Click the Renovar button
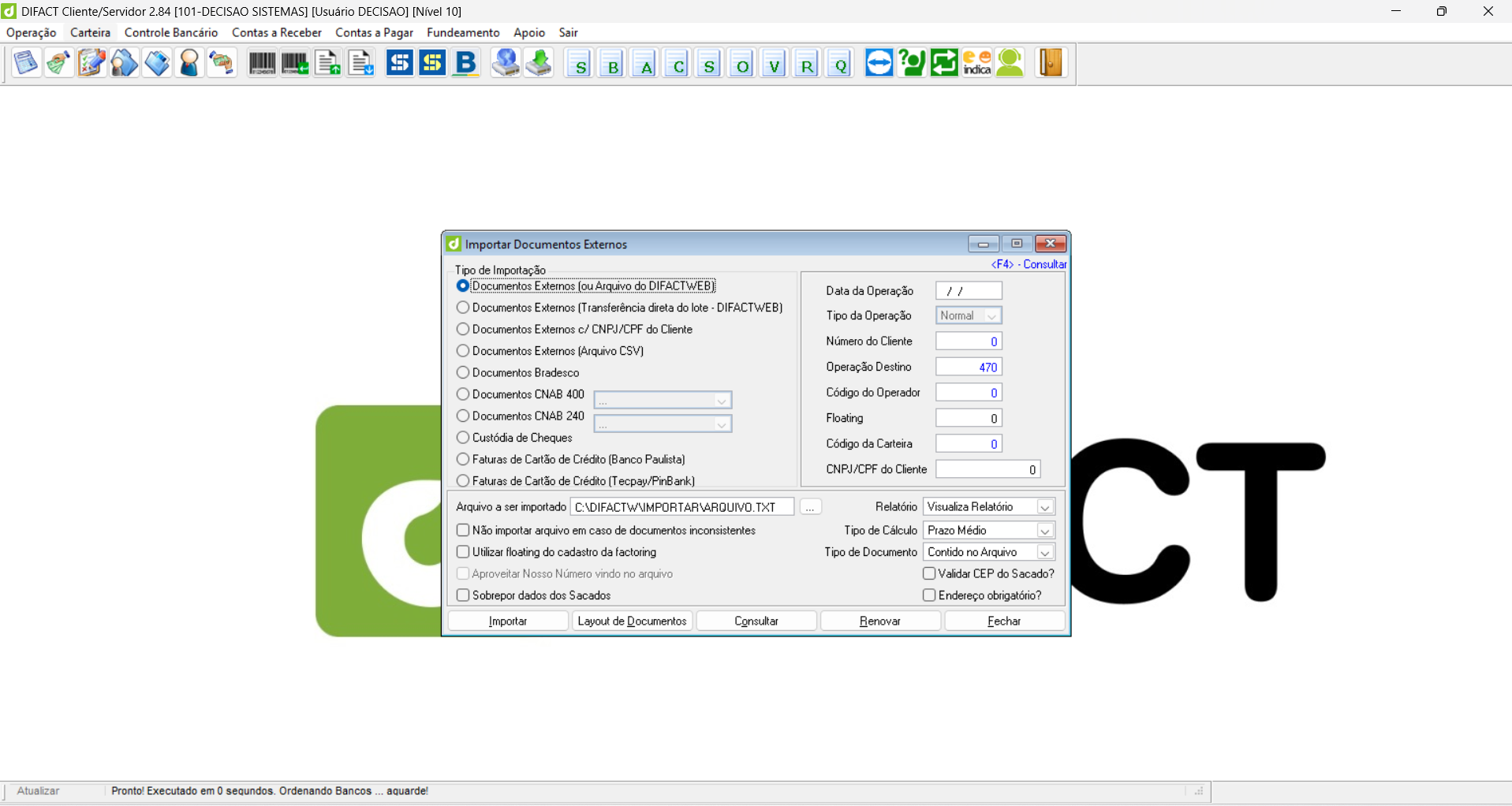The height and width of the screenshot is (806, 1512). point(880,621)
